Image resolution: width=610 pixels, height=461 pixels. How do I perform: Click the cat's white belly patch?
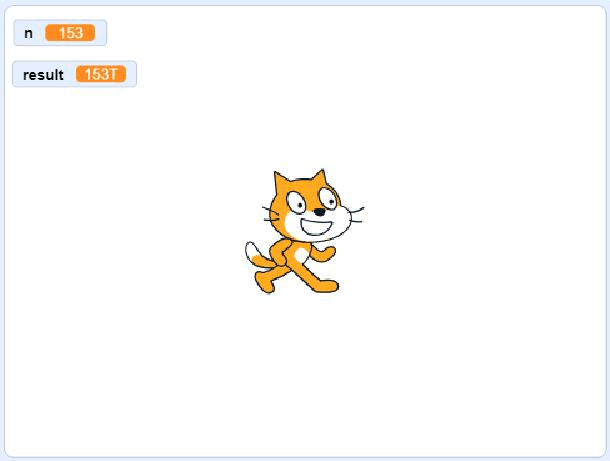pyautogui.click(x=300, y=256)
